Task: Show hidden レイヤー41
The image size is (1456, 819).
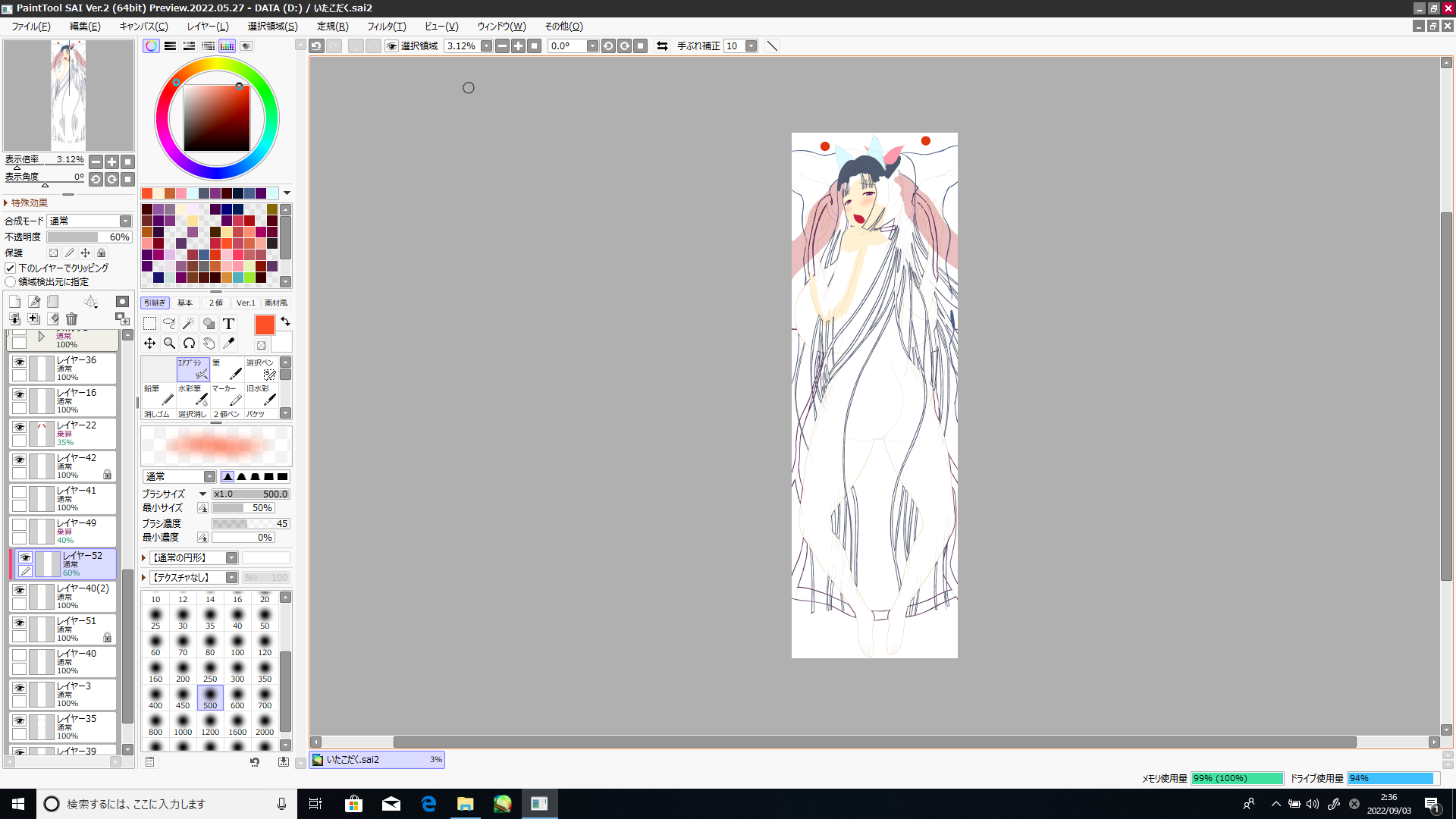Action: coord(19,493)
